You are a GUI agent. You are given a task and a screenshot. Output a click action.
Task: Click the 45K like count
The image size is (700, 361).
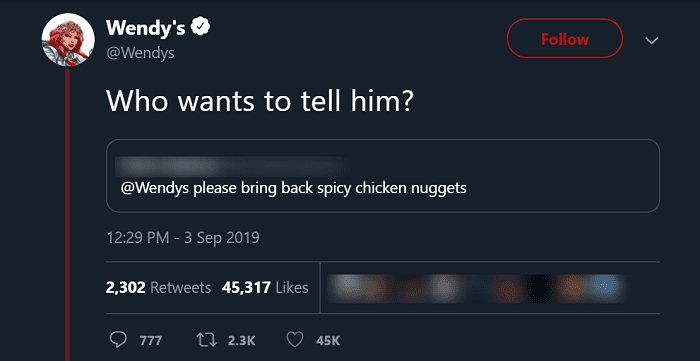[328, 340]
